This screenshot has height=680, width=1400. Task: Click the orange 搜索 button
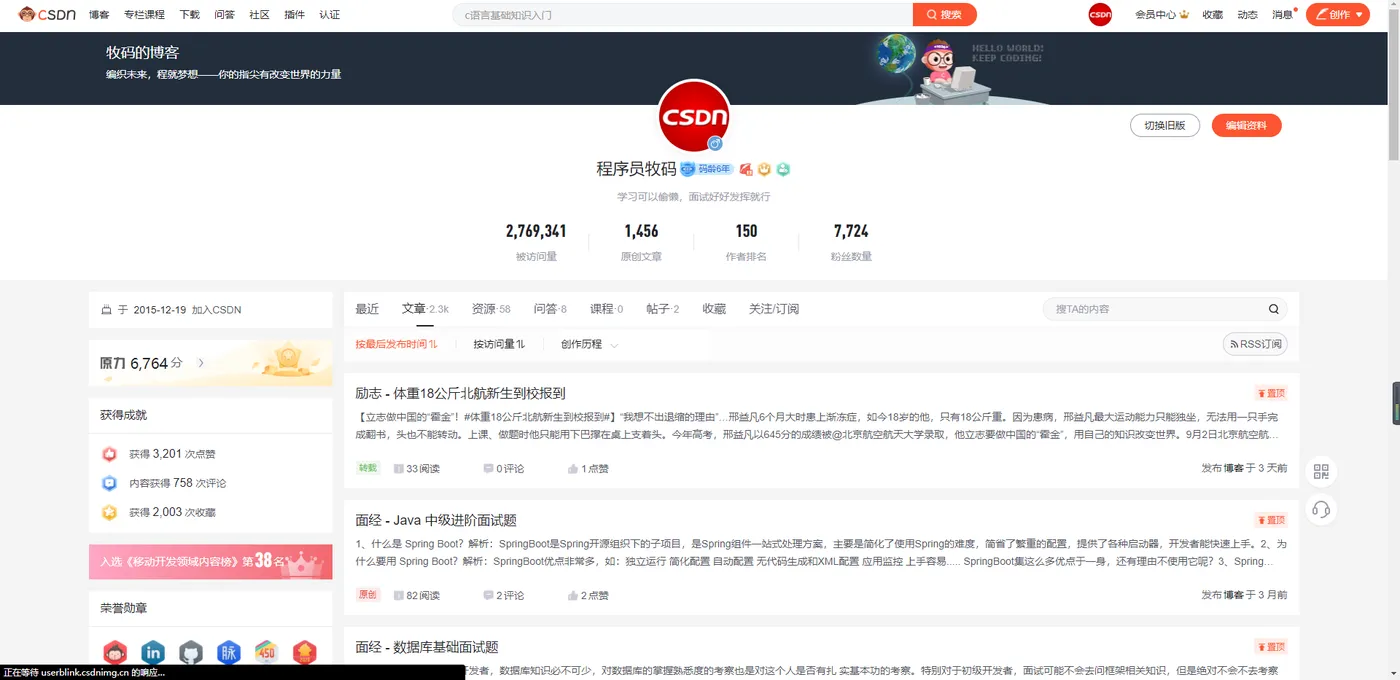(944, 15)
